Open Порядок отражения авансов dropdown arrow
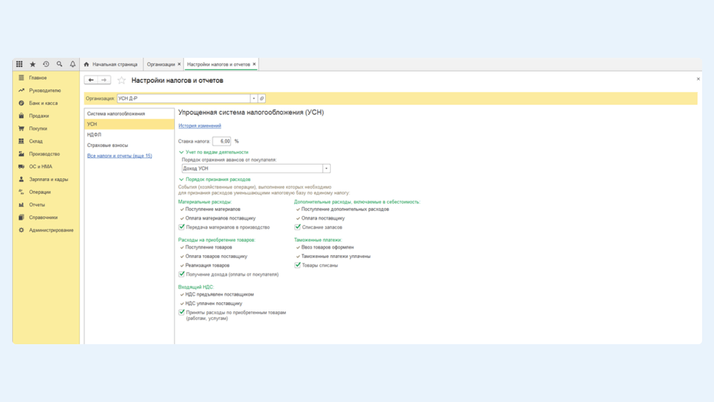 [326, 168]
